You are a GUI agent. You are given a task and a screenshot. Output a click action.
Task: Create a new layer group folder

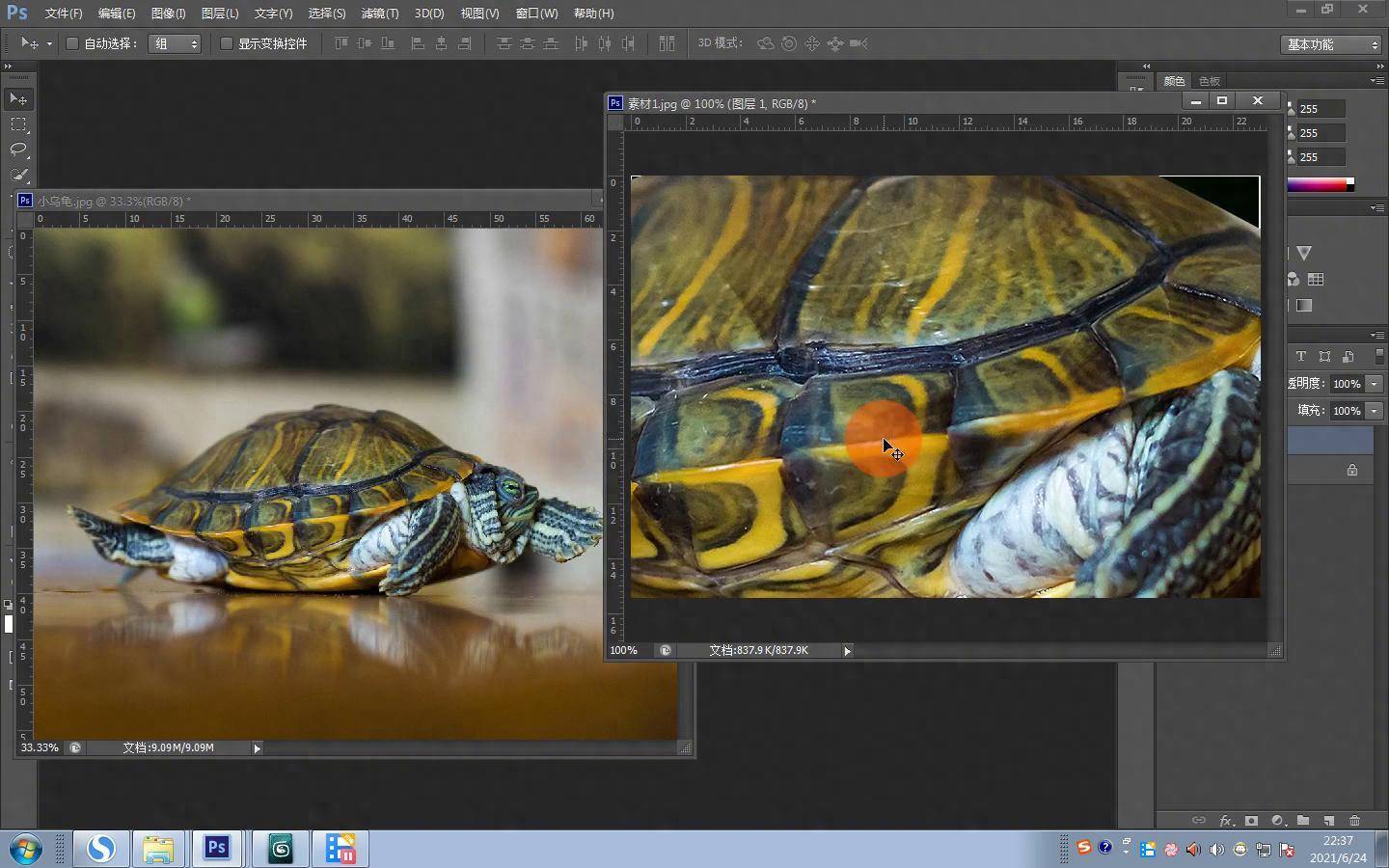pos(1303,821)
